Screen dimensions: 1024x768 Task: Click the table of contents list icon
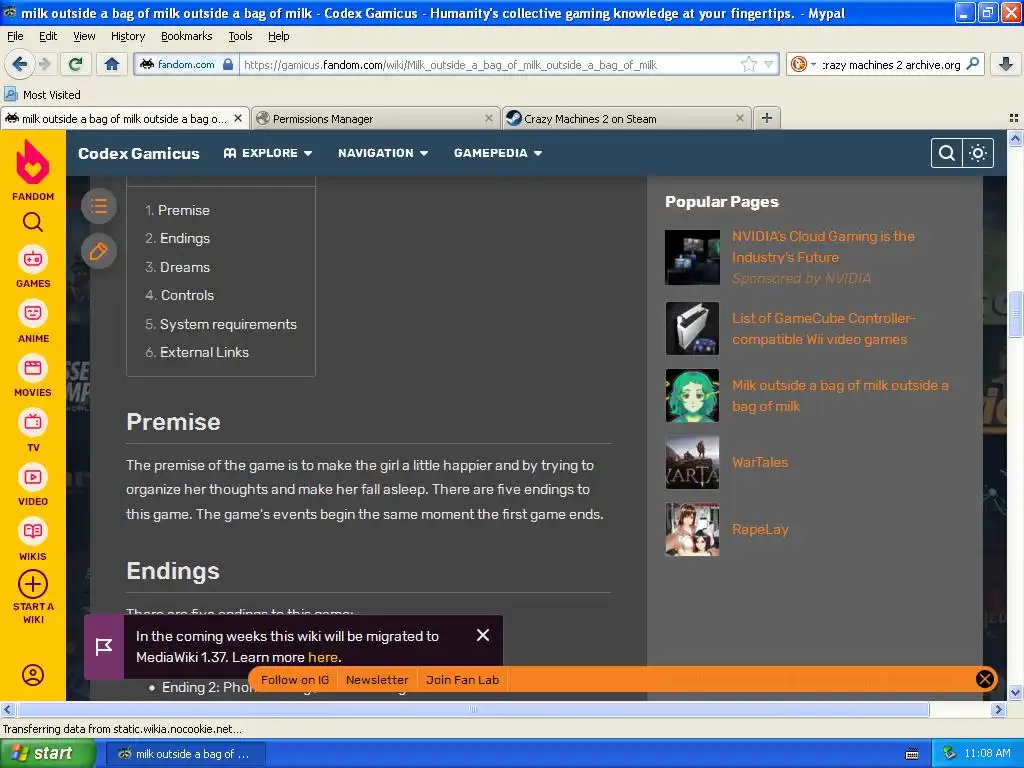99,206
